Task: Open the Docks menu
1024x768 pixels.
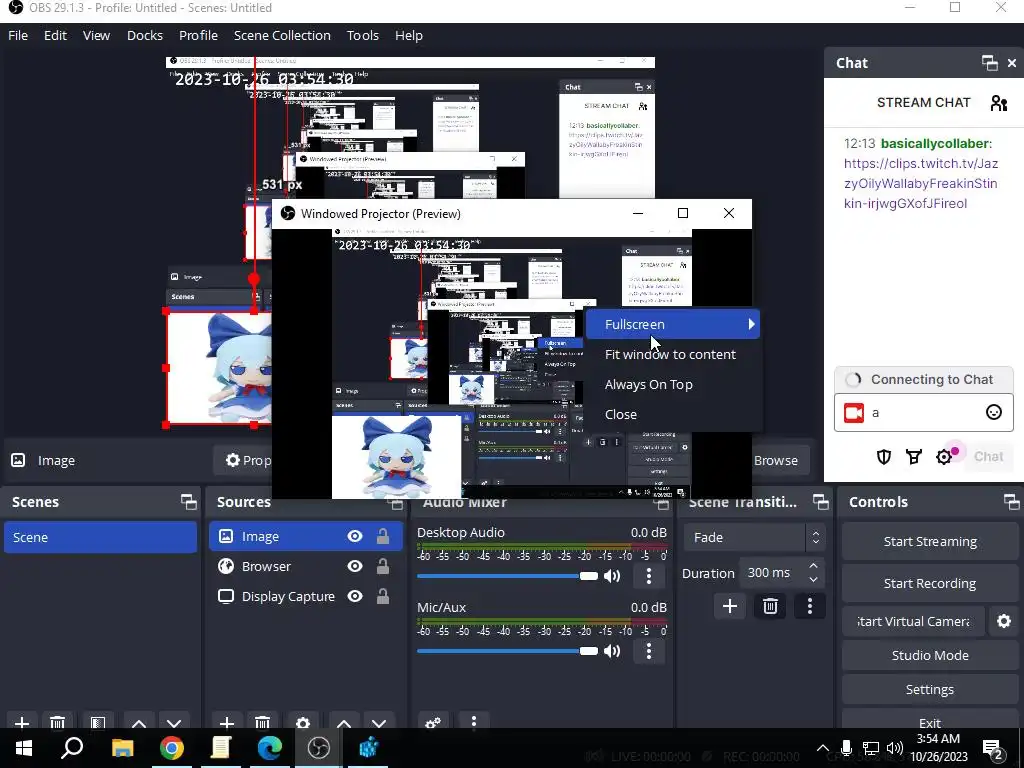Action: coord(145,35)
